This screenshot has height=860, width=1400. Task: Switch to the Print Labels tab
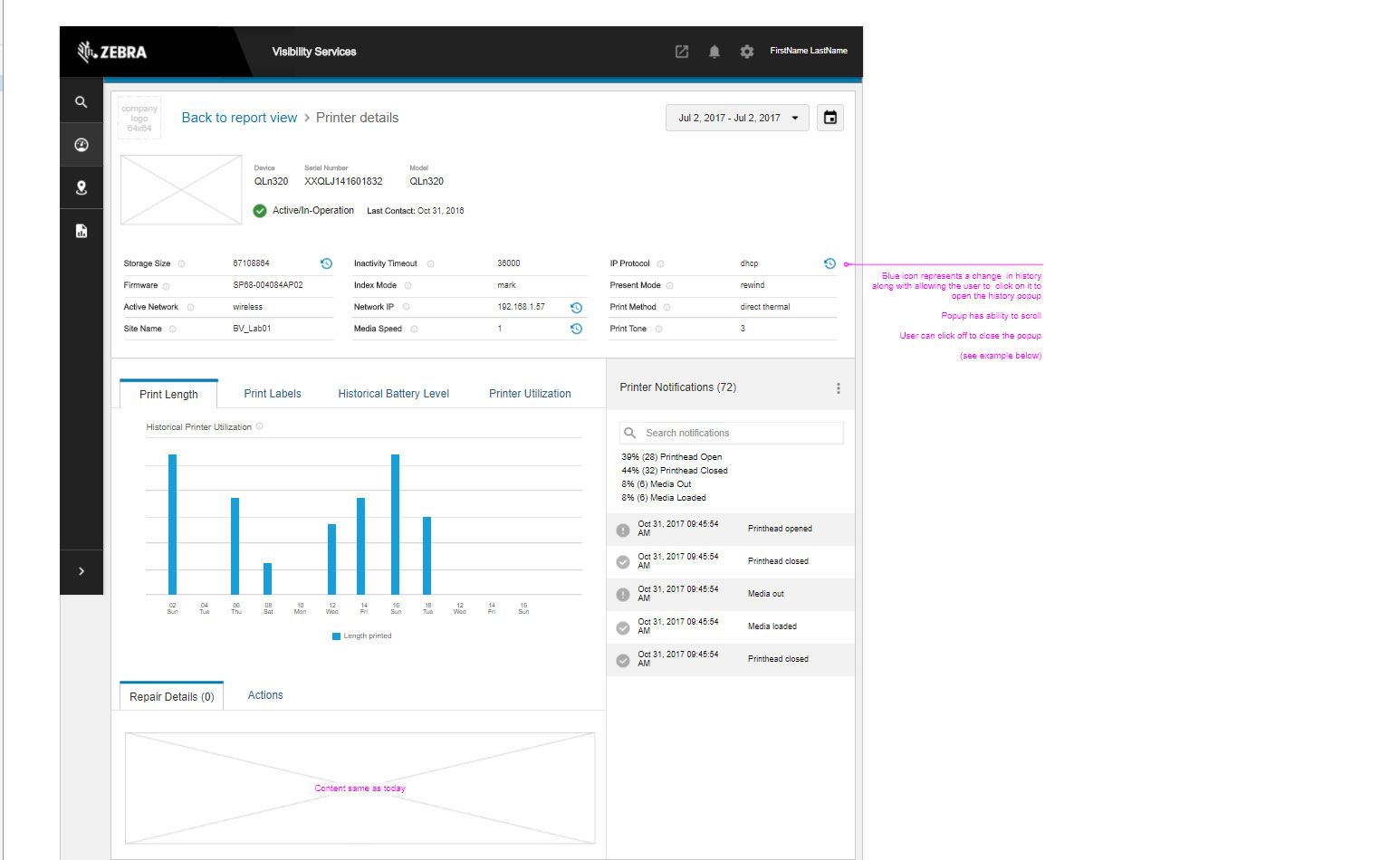click(x=273, y=394)
